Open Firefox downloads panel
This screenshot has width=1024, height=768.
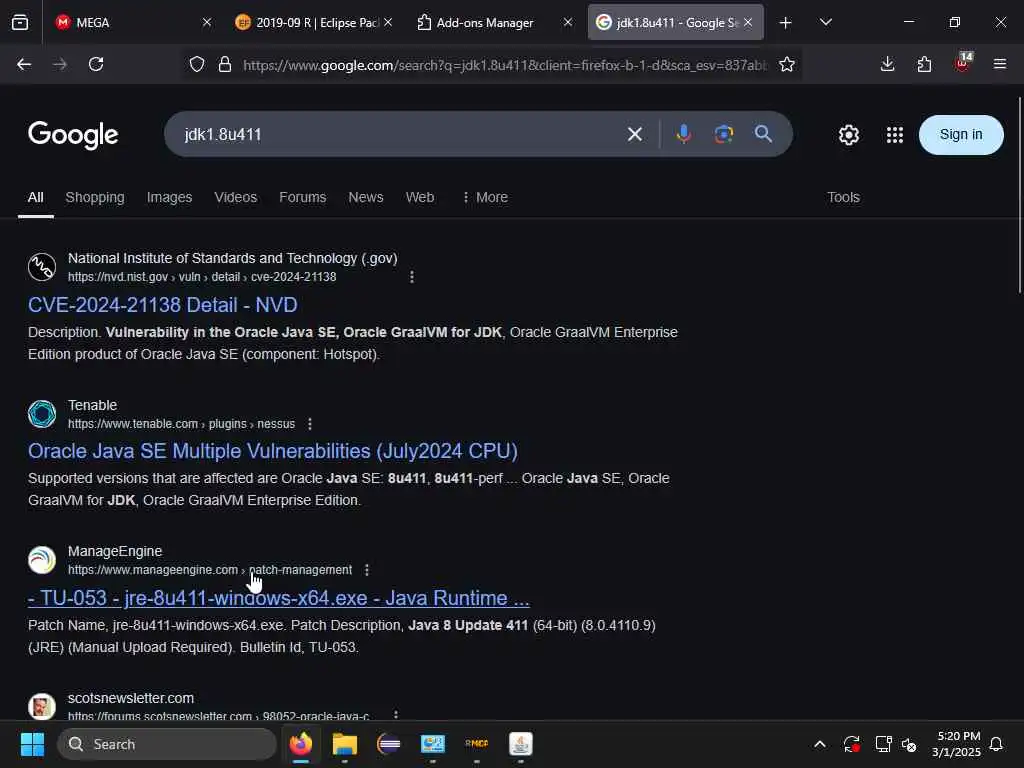click(x=887, y=64)
